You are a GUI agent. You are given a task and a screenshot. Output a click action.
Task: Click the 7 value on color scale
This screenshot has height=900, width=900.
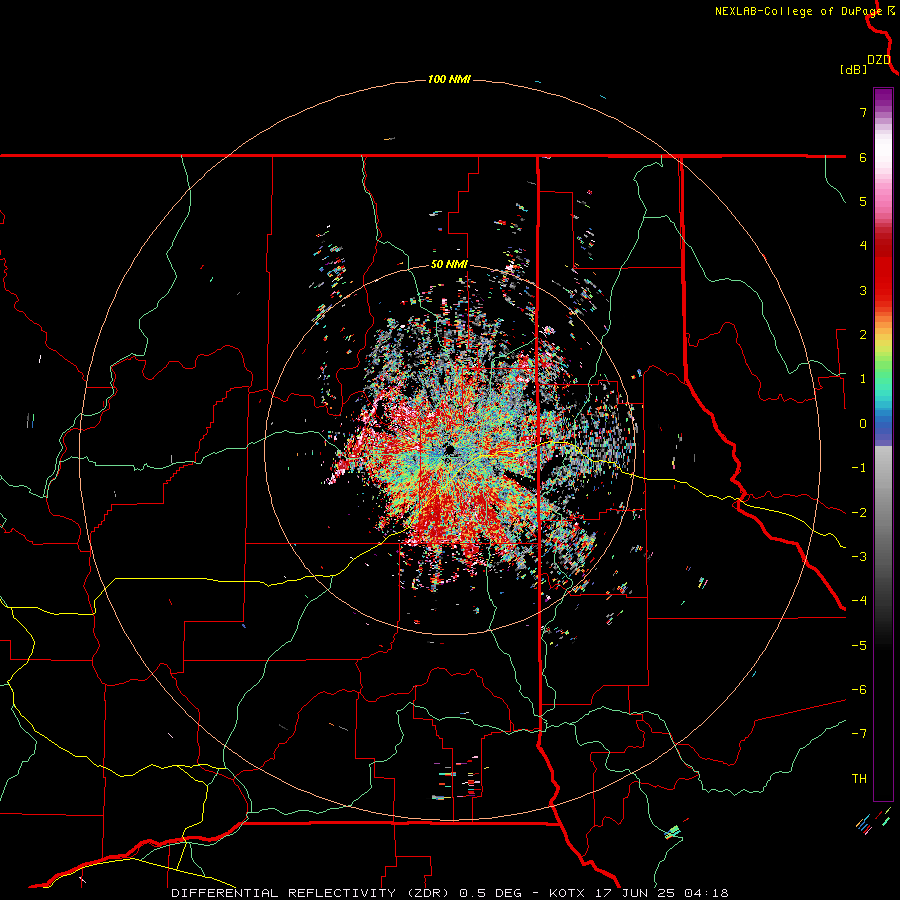[863, 112]
